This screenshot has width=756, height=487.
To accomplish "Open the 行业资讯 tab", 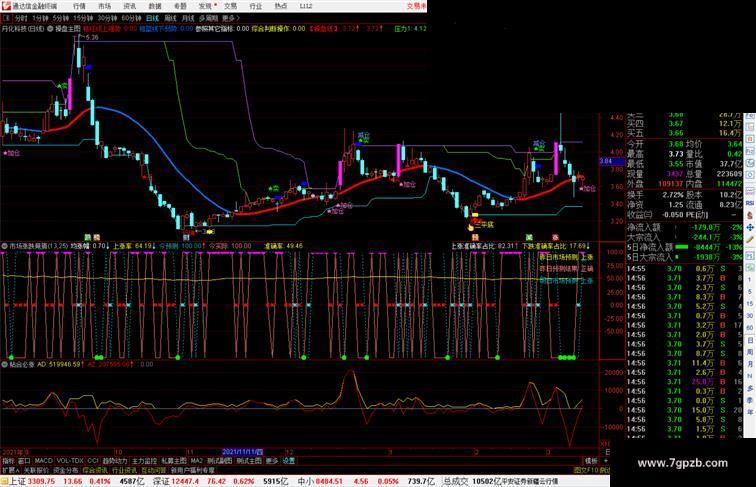I will coord(124,470).
